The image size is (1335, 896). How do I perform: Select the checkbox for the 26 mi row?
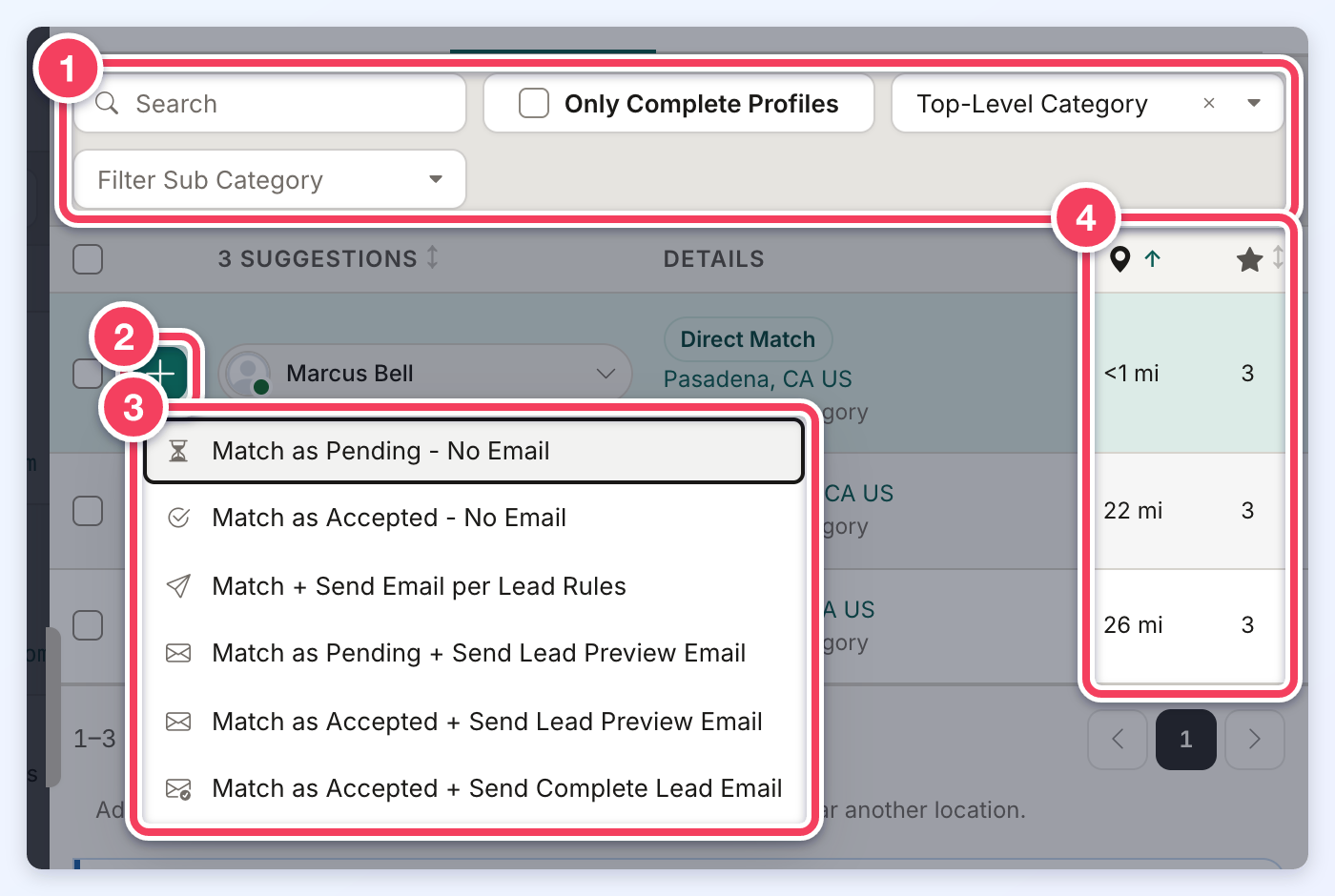pyautogui.click(x=88, y=625)
